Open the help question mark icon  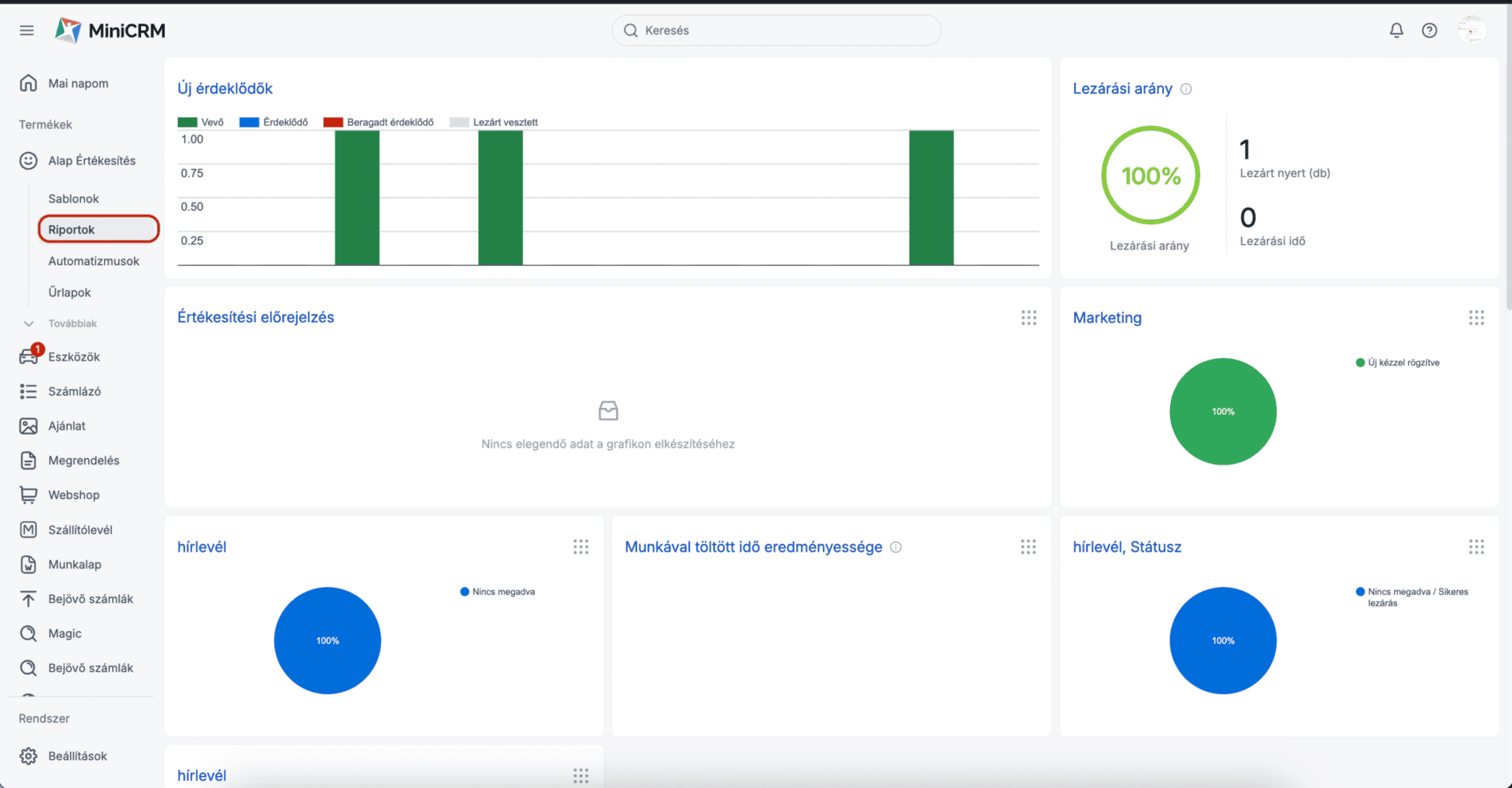(x=1429, y=31)
